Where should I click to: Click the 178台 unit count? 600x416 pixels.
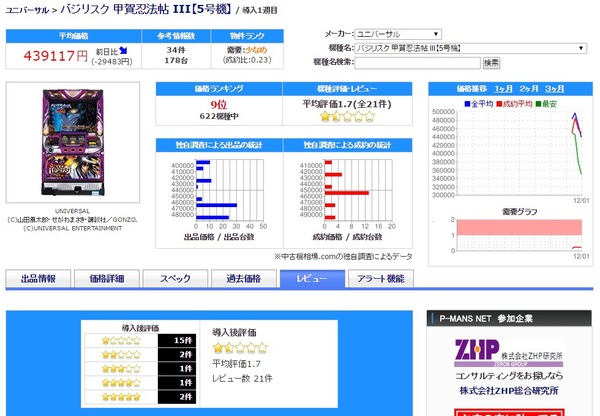(x=176, y=60)
